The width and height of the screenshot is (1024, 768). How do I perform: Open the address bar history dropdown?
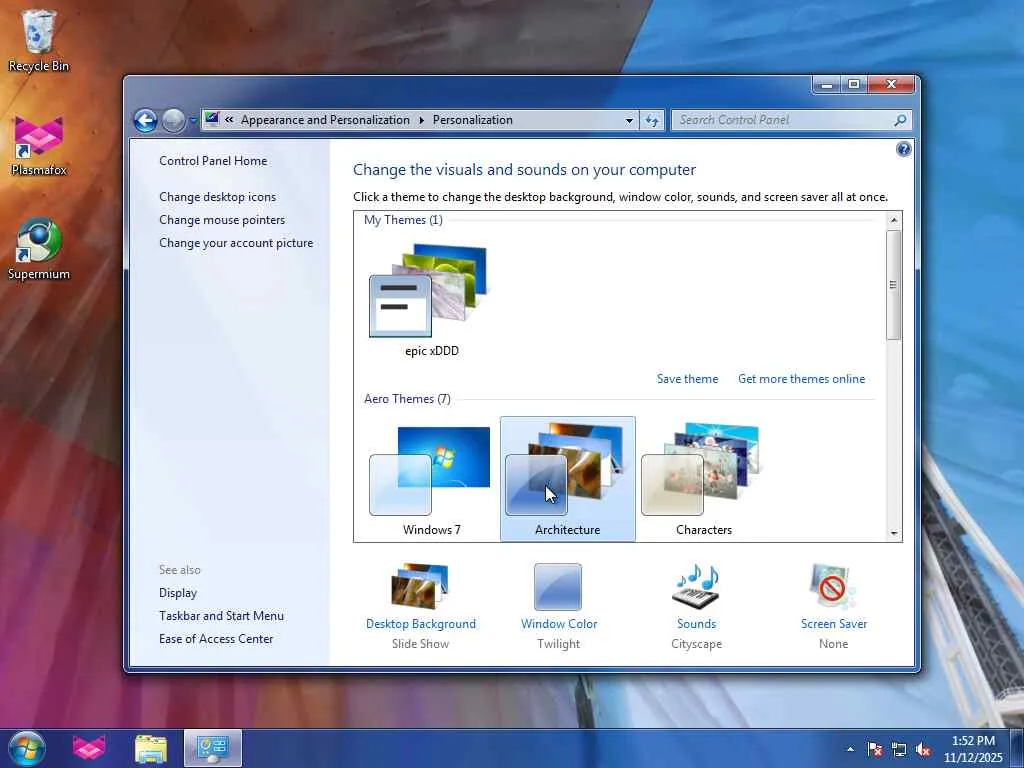629,120
